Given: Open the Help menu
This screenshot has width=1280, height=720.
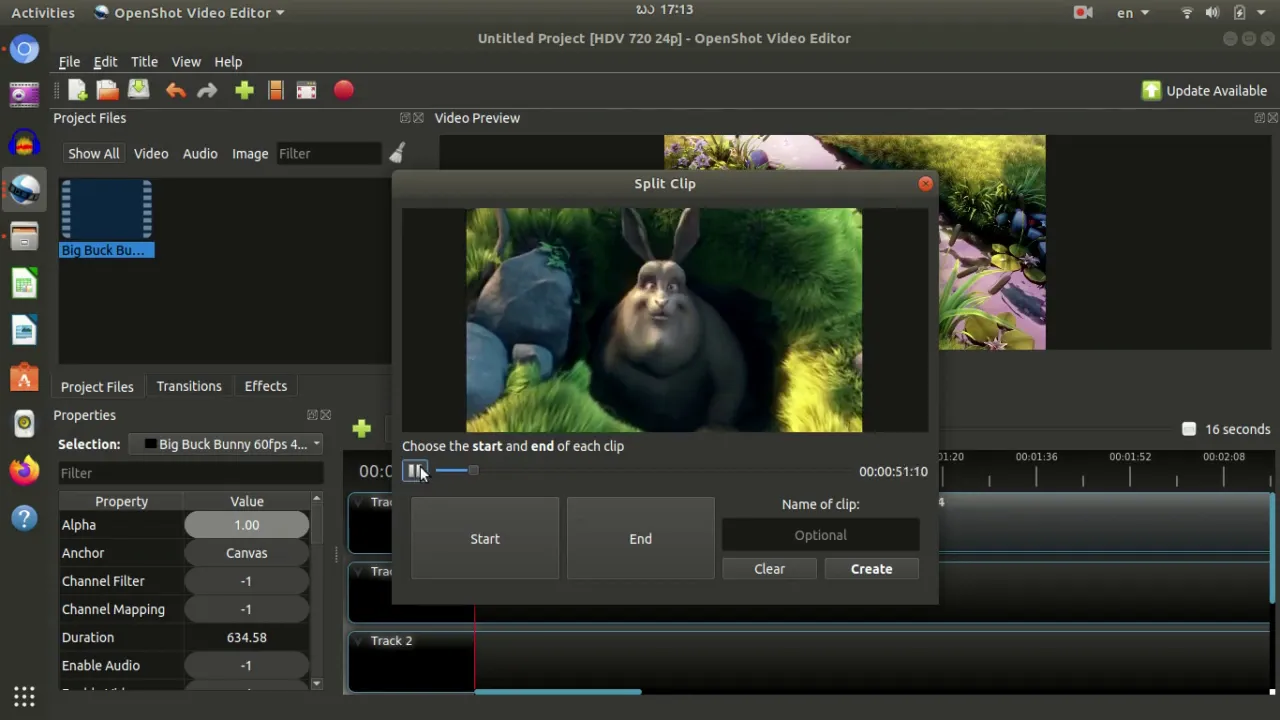Looking at the screenshot, I should coord(228,62).
